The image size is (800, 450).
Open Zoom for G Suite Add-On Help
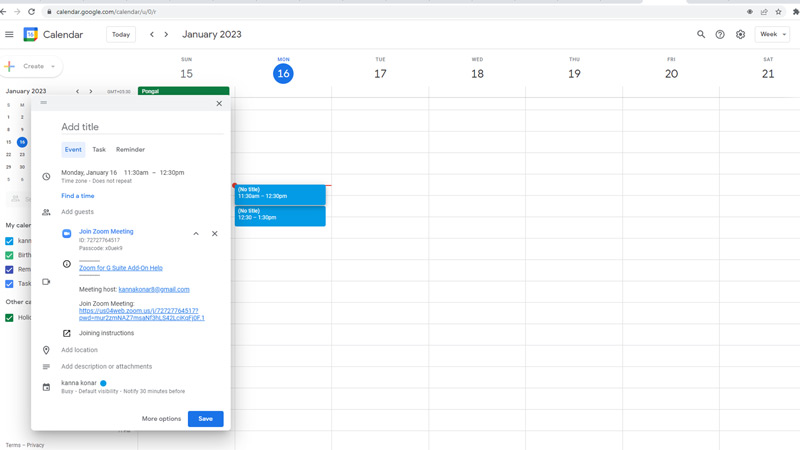[121, 268]
